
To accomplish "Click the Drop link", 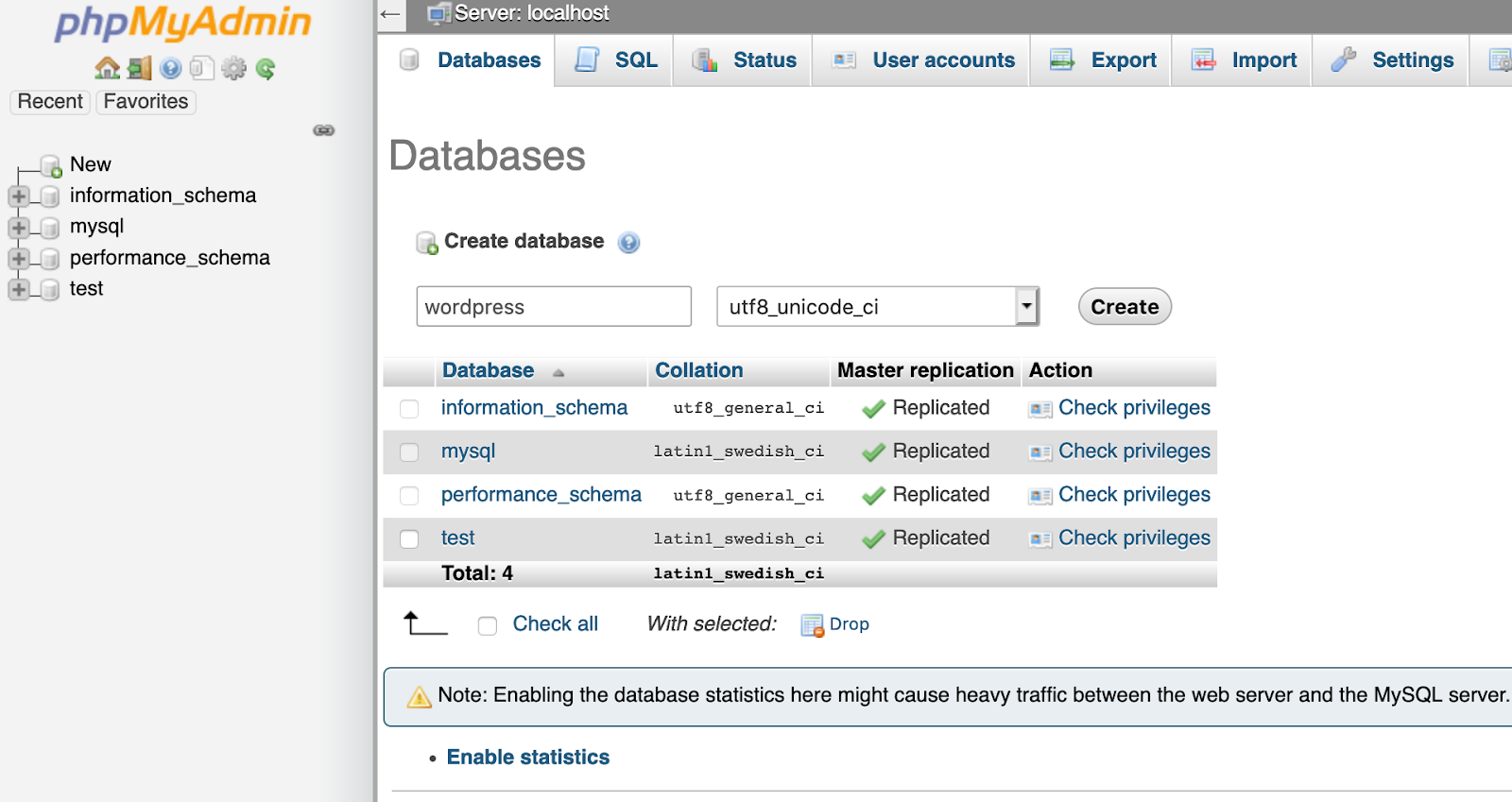I will (x=850, y=624).
